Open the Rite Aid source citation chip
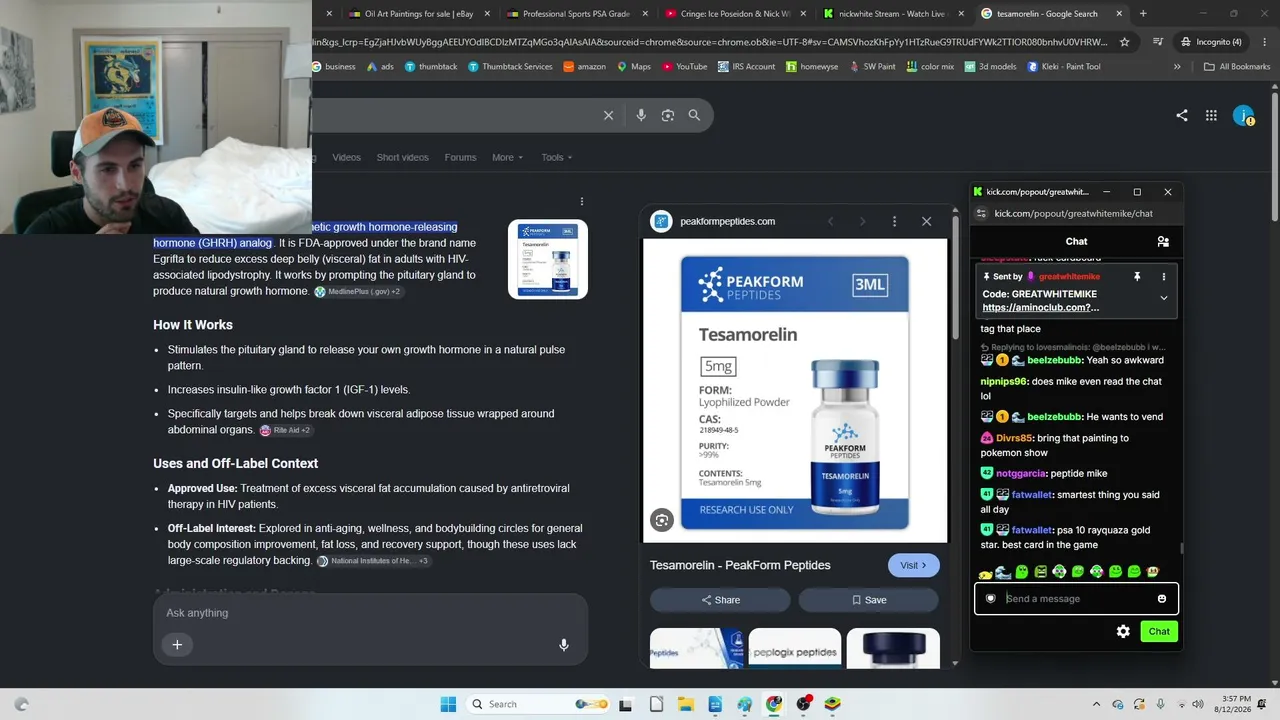Screen dimensions: 1280x720 (286, 430)
